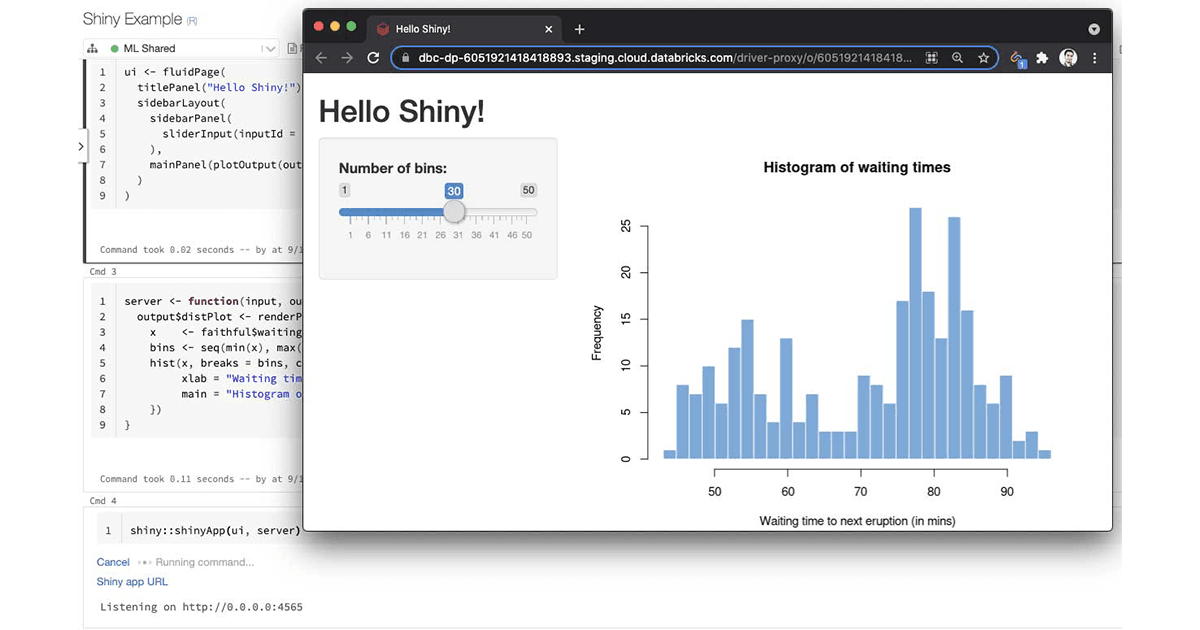This screenshot has height=630, width=1200.
Task: Expand the left sidebar chevron
Action: [x=81, y=147]
